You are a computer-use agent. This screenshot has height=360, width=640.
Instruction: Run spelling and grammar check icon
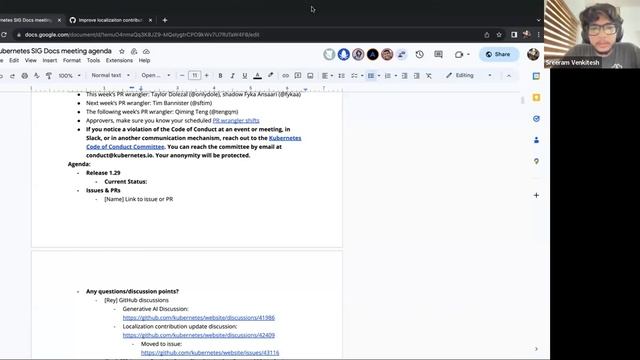point(37,76)
